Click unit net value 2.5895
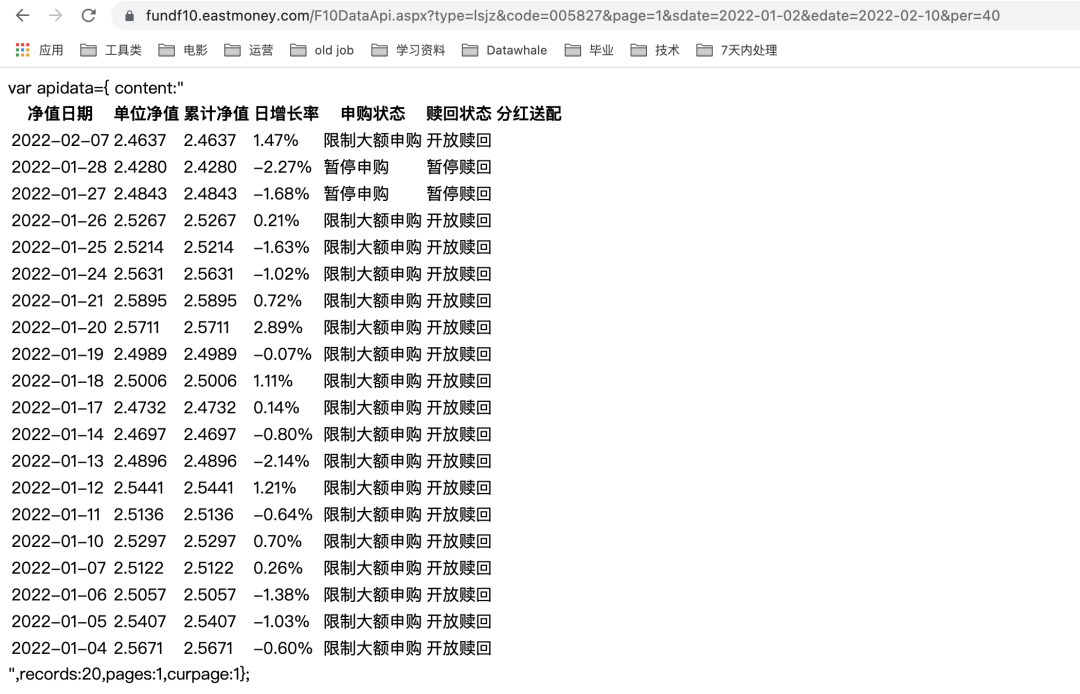This screenshot has height=694, width=1080. [141, 301]
